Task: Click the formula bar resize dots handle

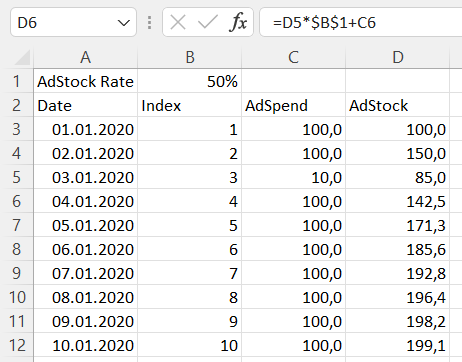Action: (149, 23)
